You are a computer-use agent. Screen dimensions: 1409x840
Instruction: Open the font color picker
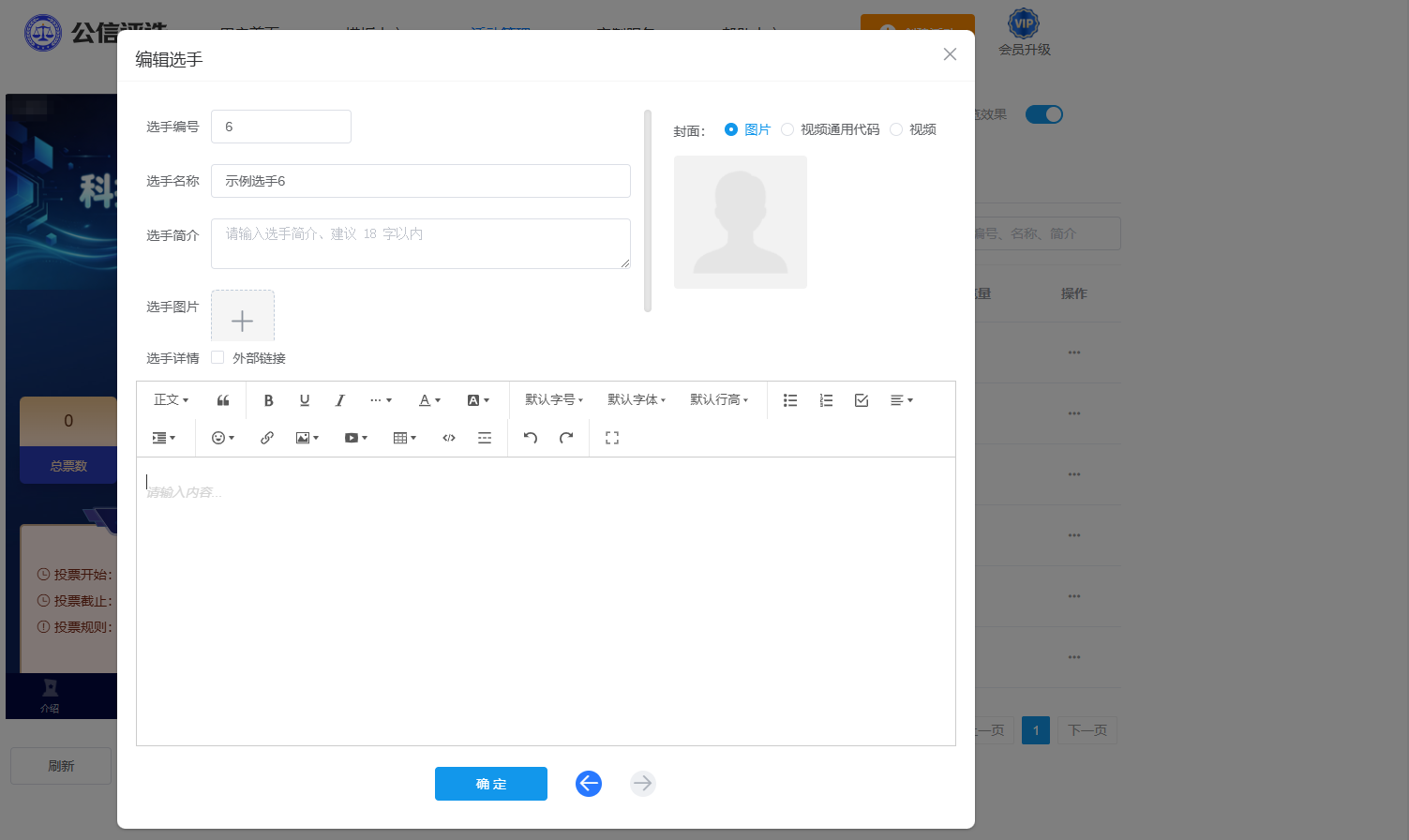429,400
